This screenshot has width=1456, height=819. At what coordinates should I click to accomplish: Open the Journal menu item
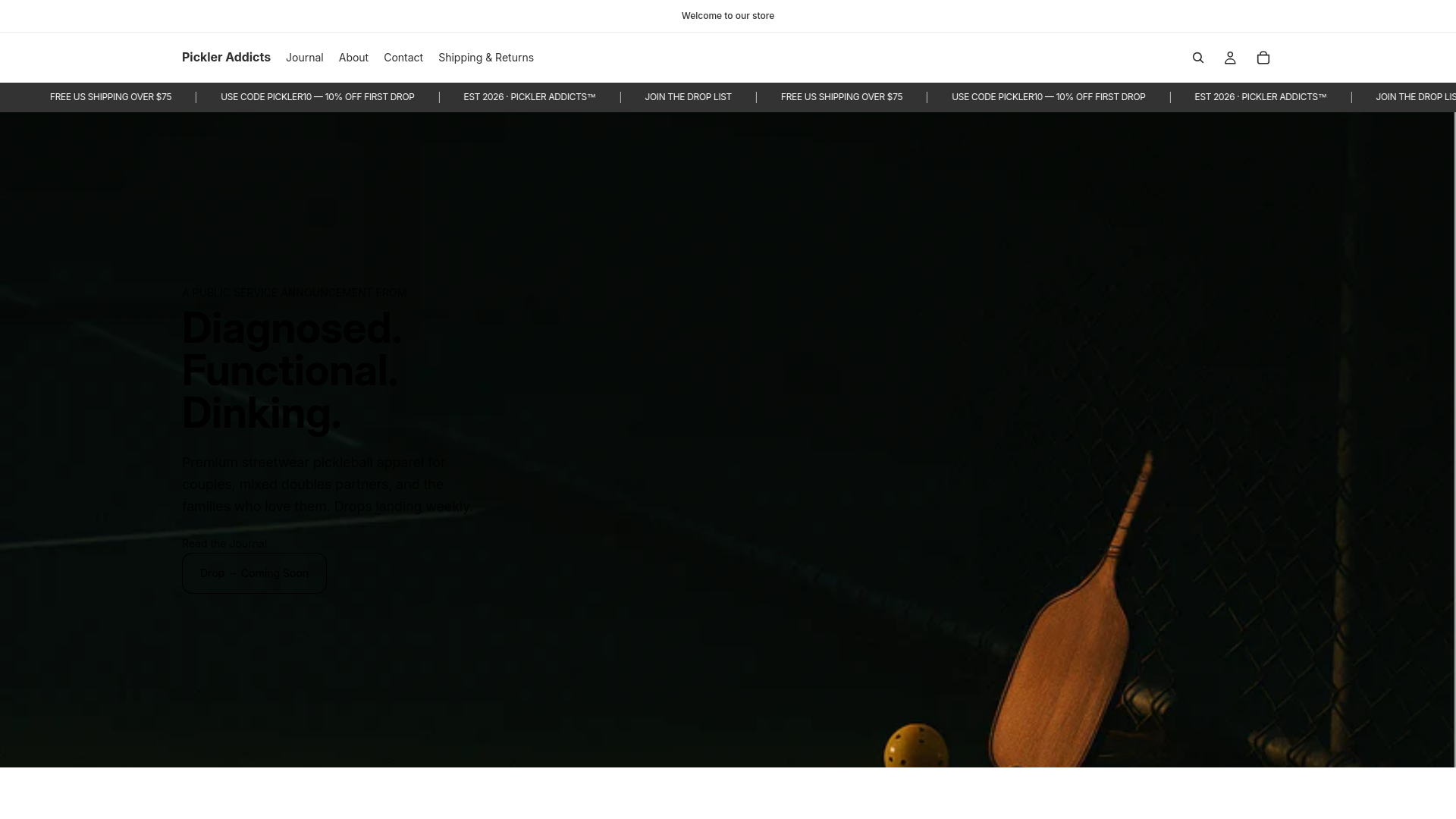click(305, 58)
